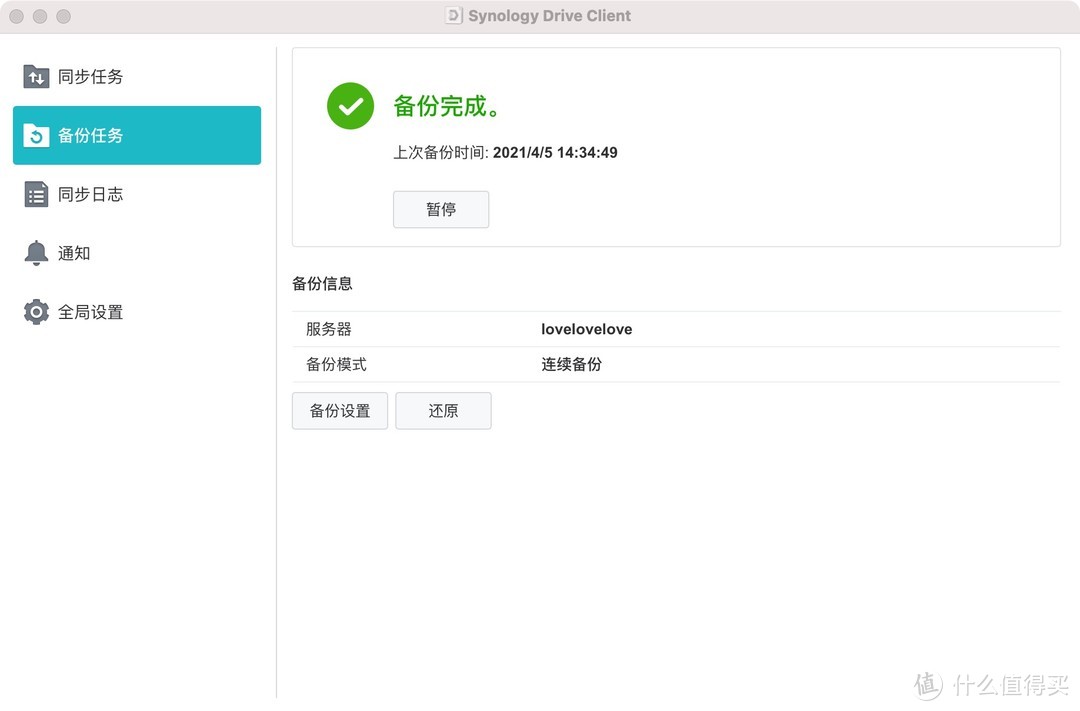Select the 备份任务 sidebar item

point(137,135)
